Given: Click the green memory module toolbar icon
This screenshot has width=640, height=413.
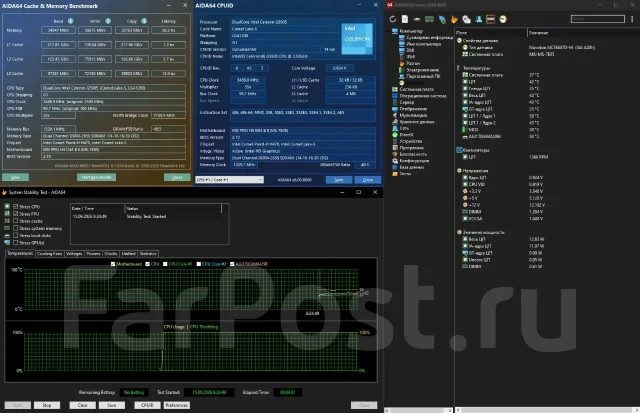Looking at the screenshot, I should [x=429, y=19].
